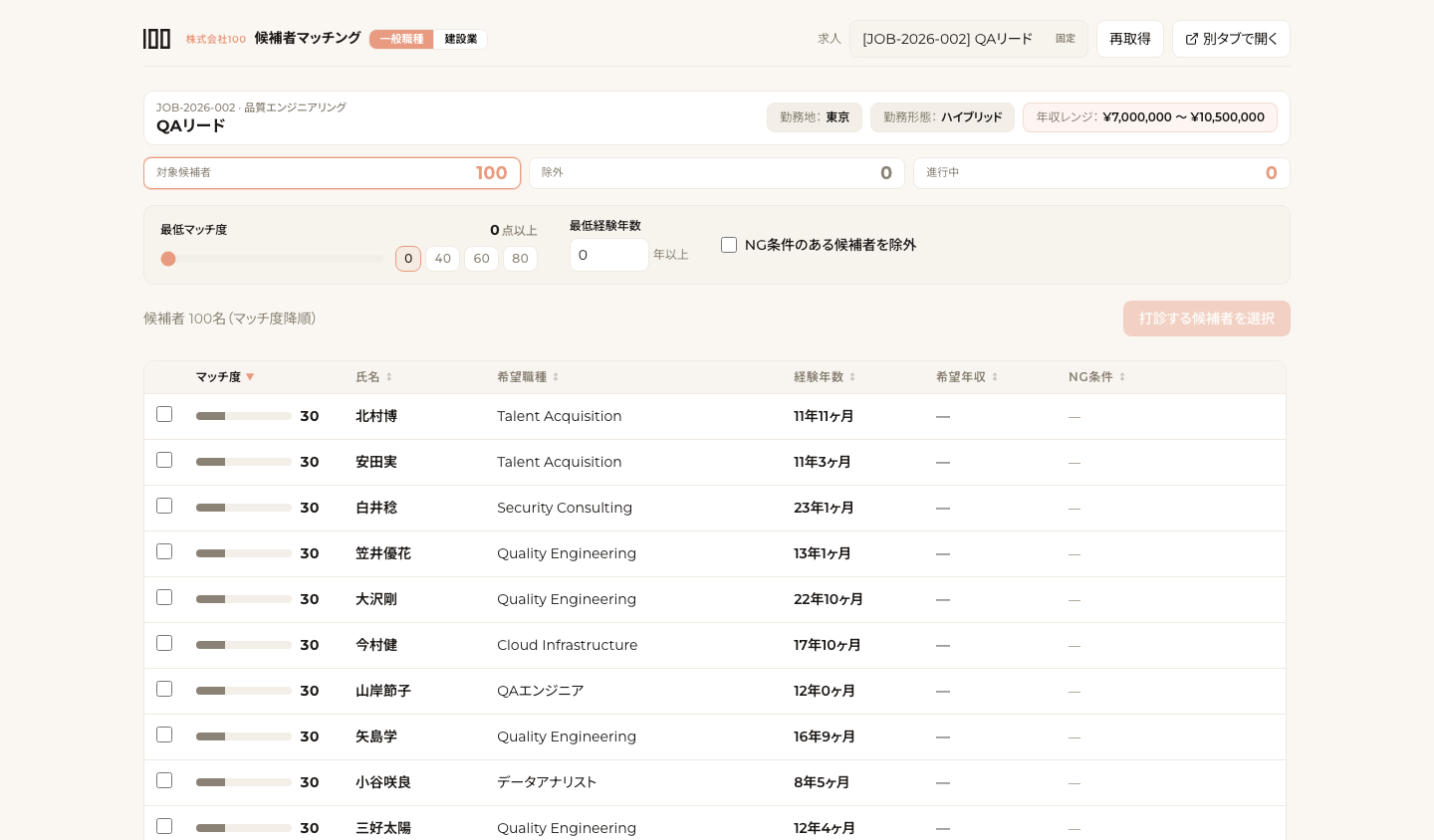The image size is (1434, 840).
Task: Click the 勤務地: 東京 tag
Action: click(x=815, y=117)
